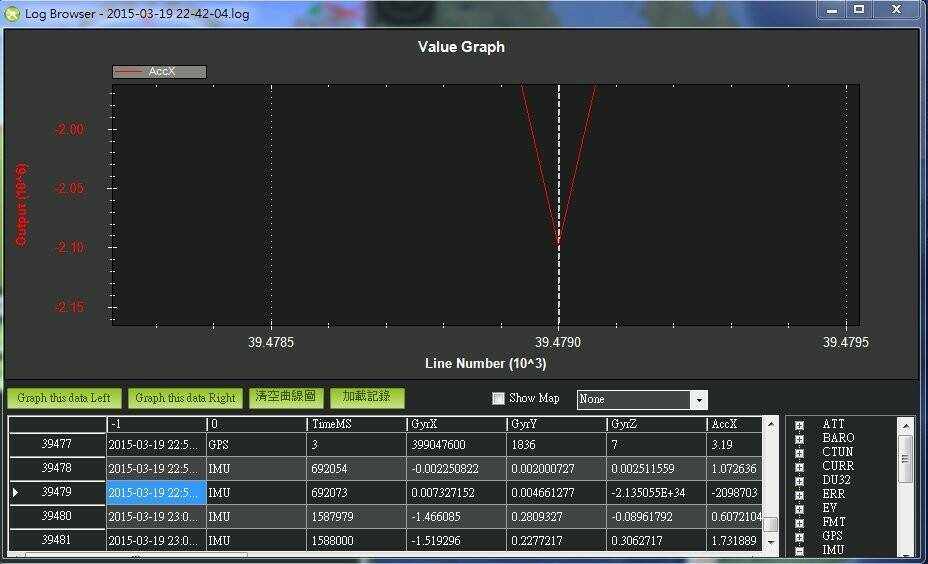Screen dimensions: 928x564
Task: Expand the BARO tree node
Action: tap(799, 439)
